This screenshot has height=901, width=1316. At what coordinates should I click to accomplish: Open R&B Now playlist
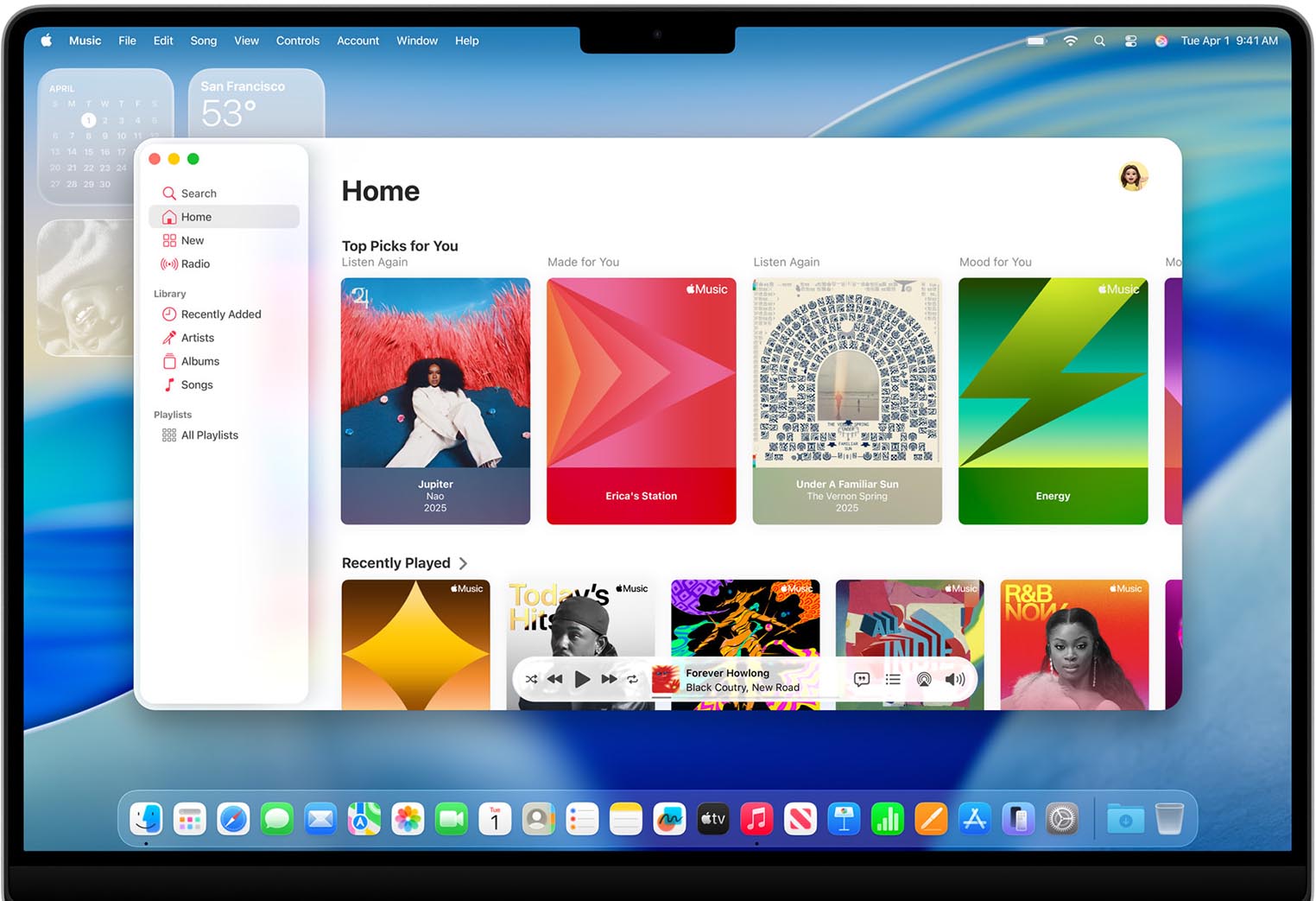1074,644
